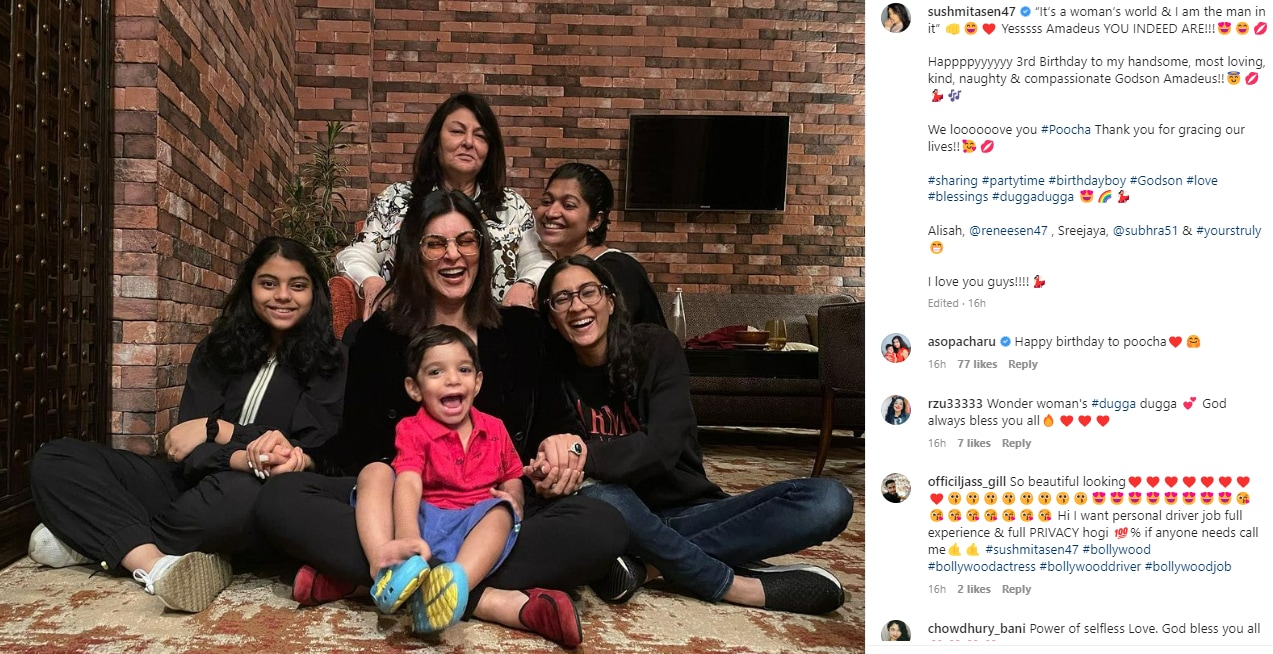Open the #bollywooddriver hashtag
Viewport: 1273px width, 654px height.
point(1090,567)
